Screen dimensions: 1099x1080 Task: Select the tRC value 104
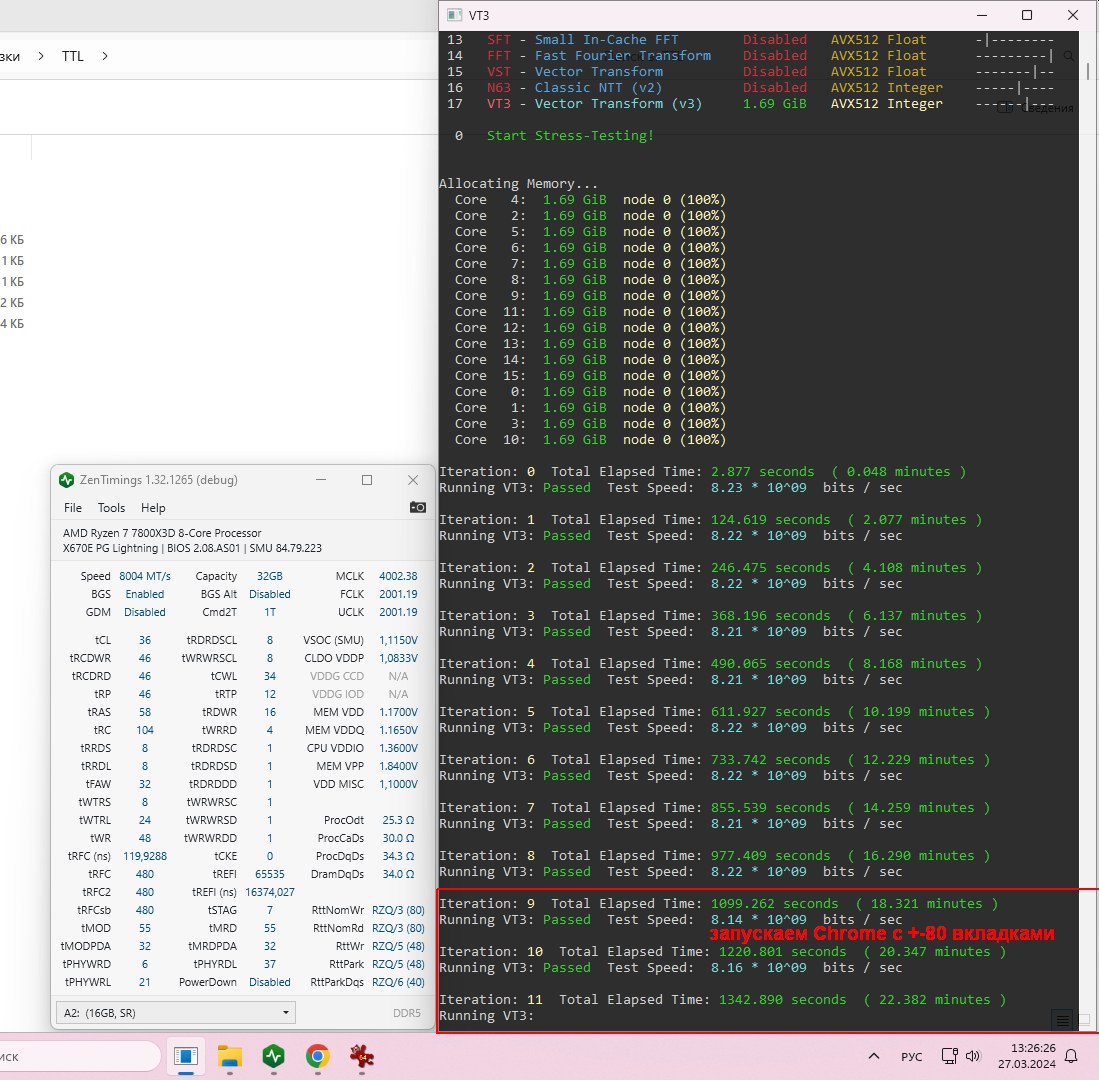coord(144,730)
